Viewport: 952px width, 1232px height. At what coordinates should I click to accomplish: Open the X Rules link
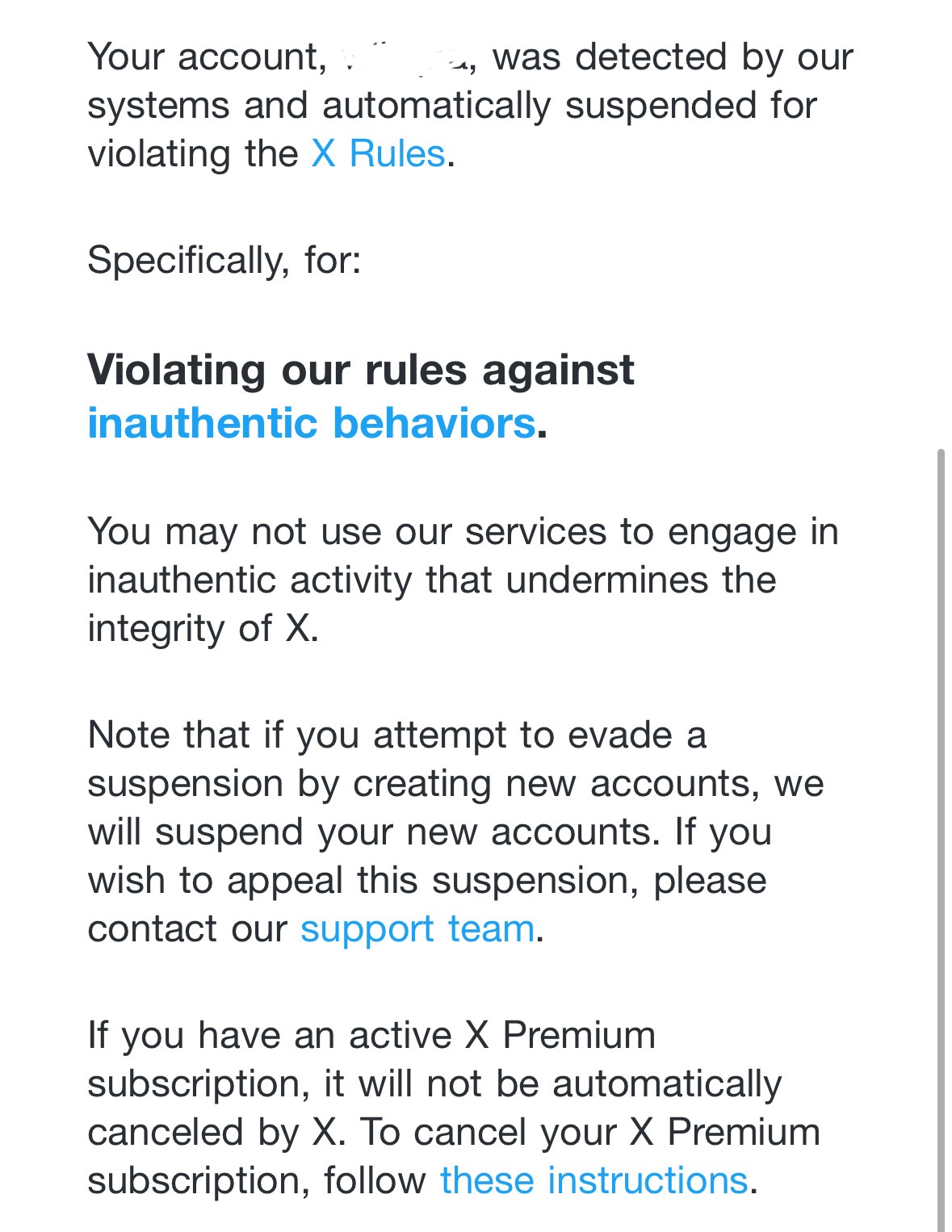point(378,153)
